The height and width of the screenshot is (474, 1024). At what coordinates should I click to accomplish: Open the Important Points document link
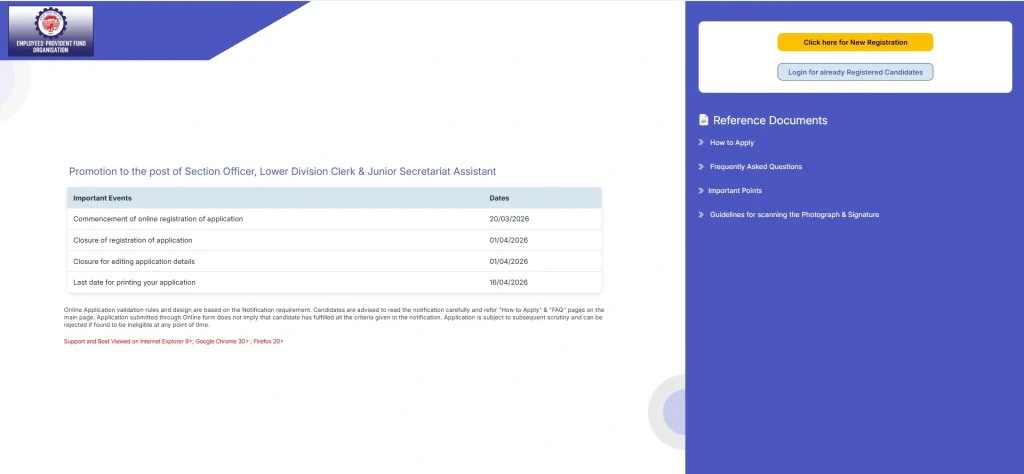[x=736, y=191]
